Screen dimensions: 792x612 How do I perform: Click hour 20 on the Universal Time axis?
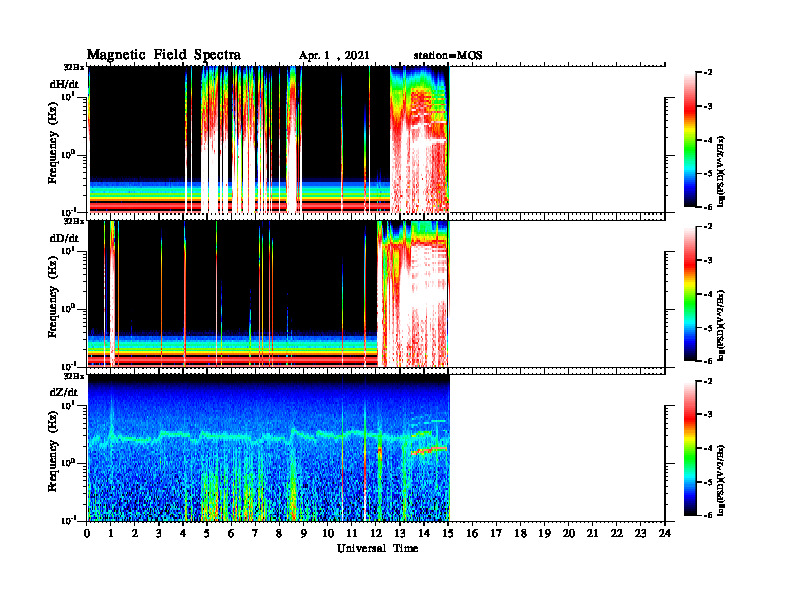tap(569, 533)
